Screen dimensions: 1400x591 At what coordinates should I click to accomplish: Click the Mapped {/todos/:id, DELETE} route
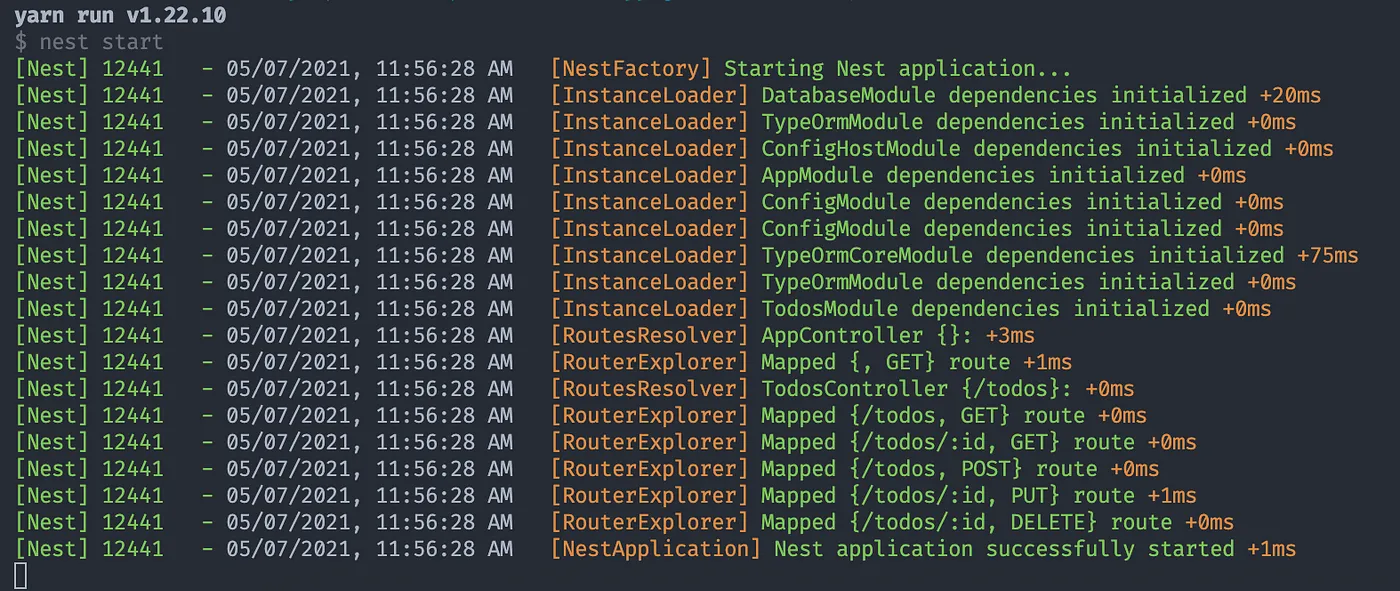point(966,522)
